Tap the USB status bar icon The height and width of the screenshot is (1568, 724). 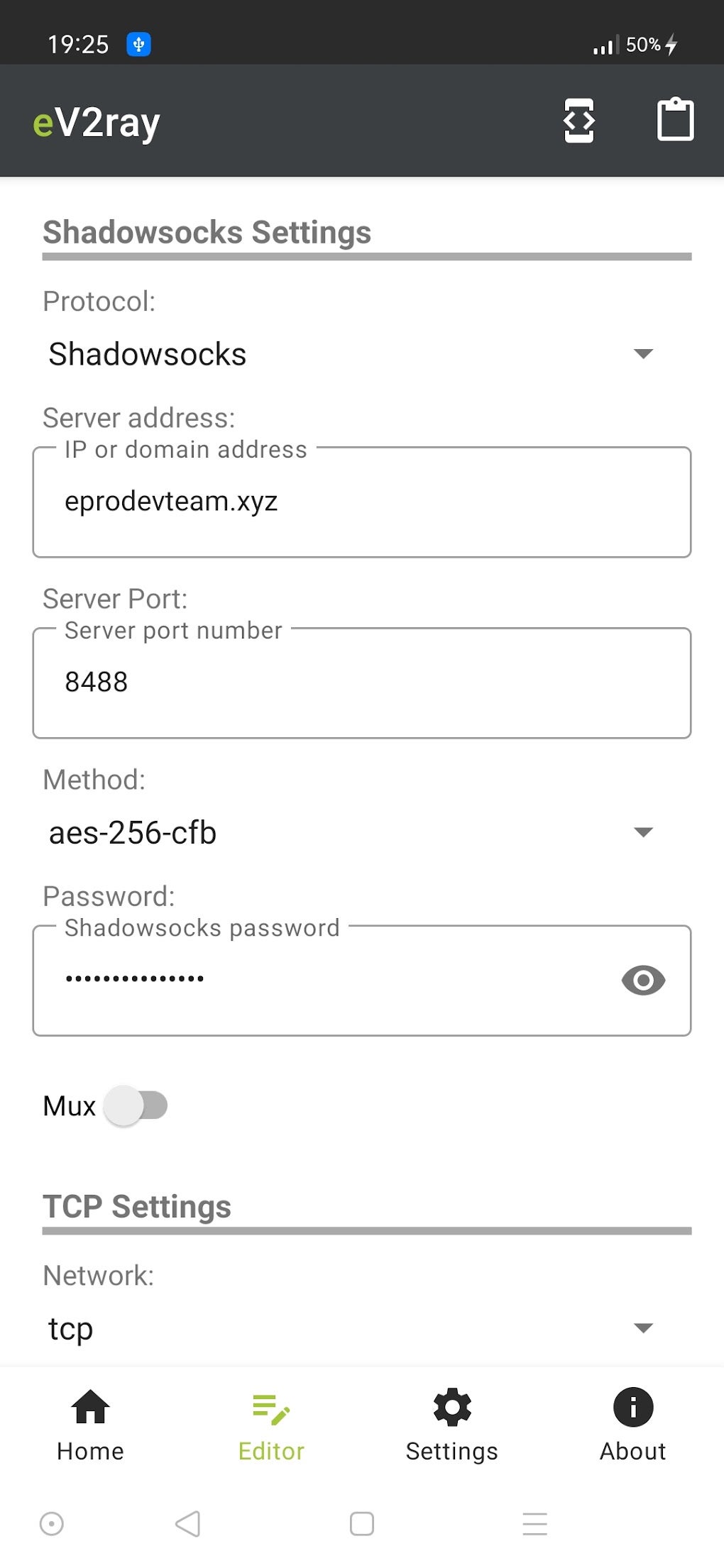tap(138, 44)
